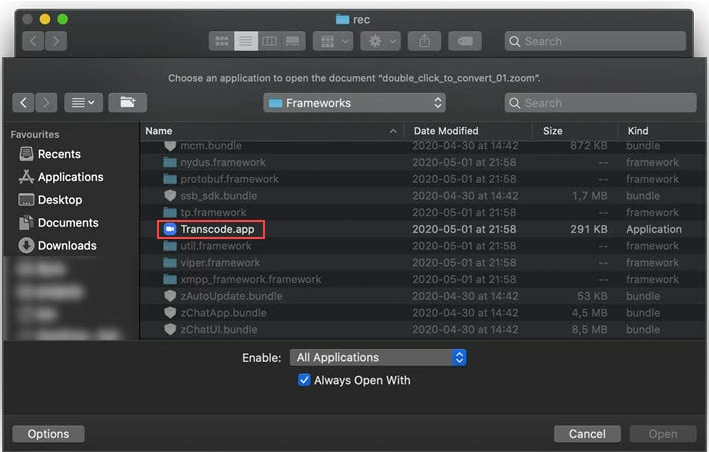Screen dimensions: 709x452
Task: Open the Frameworks location popup
Action: [x=354, y=103]
